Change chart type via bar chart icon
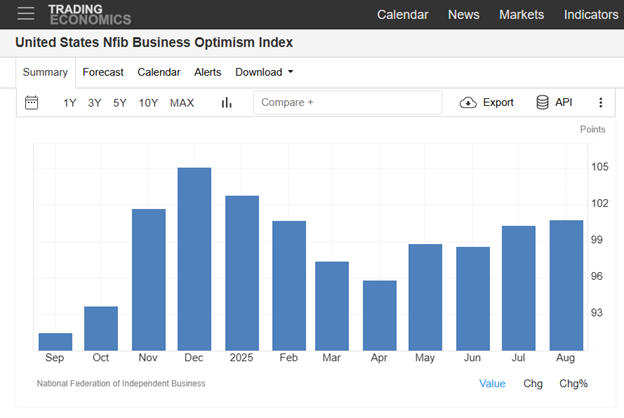The width and height of the screenshot is (624, 418). pyautogui.click(x=226, y=102)
